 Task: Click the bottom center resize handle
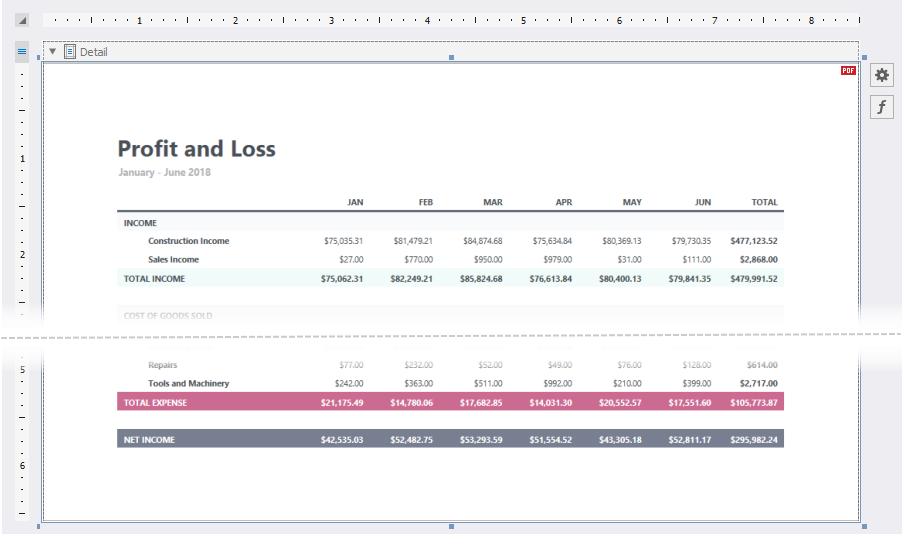click(x=452, y=527)
